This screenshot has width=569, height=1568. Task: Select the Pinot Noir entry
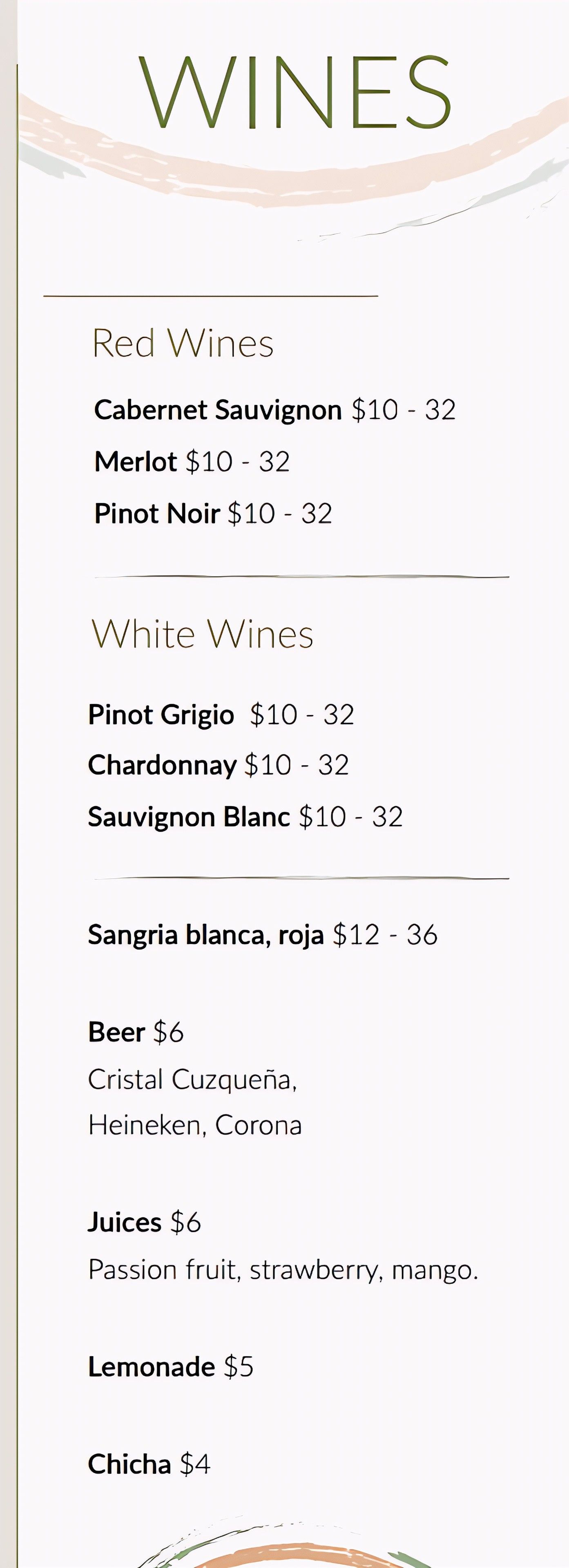pos(156,514)
